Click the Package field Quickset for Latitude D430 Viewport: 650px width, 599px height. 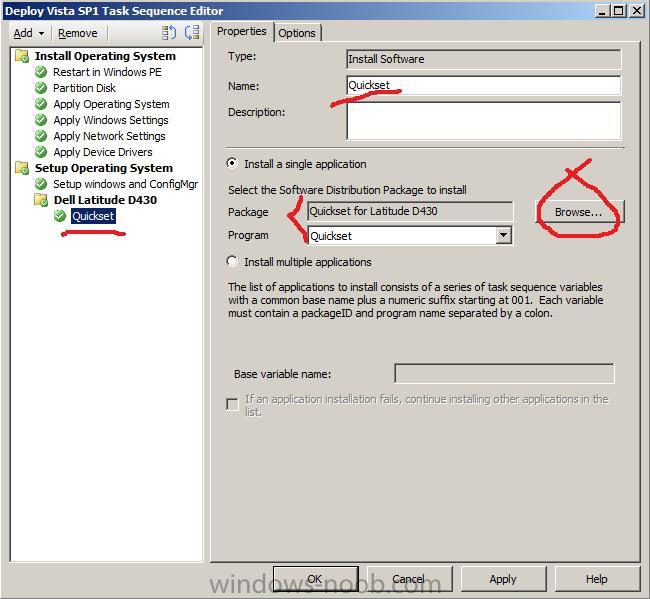(410, 211)
